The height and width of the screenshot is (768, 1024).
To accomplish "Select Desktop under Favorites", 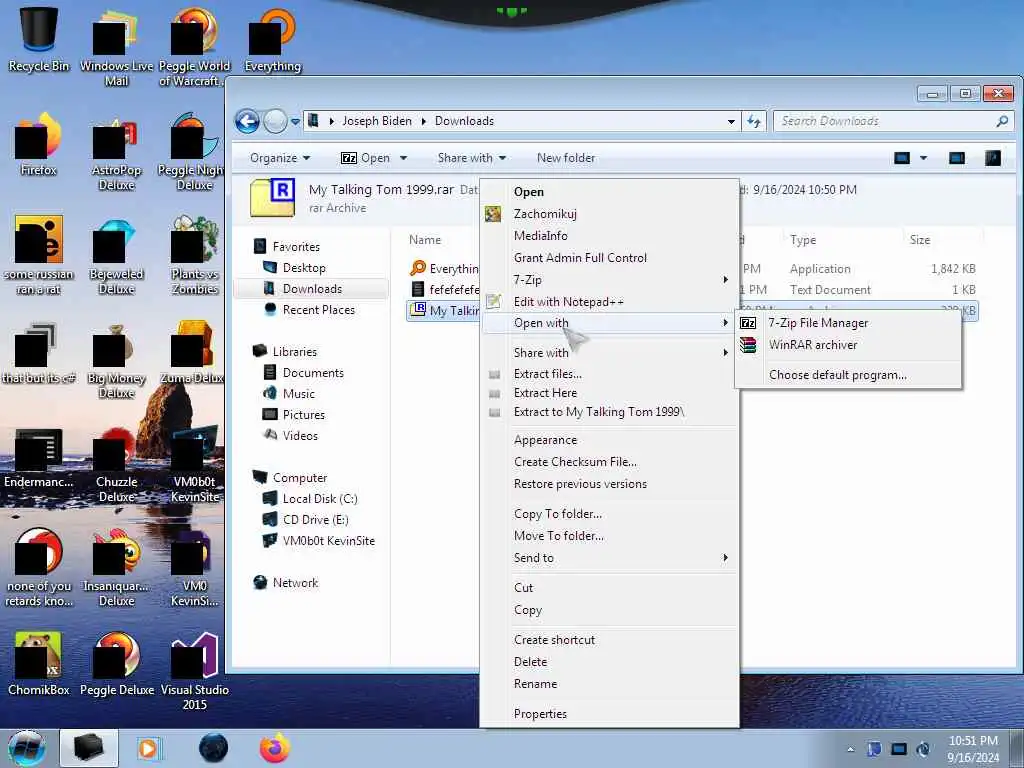I will pos(304,268).
